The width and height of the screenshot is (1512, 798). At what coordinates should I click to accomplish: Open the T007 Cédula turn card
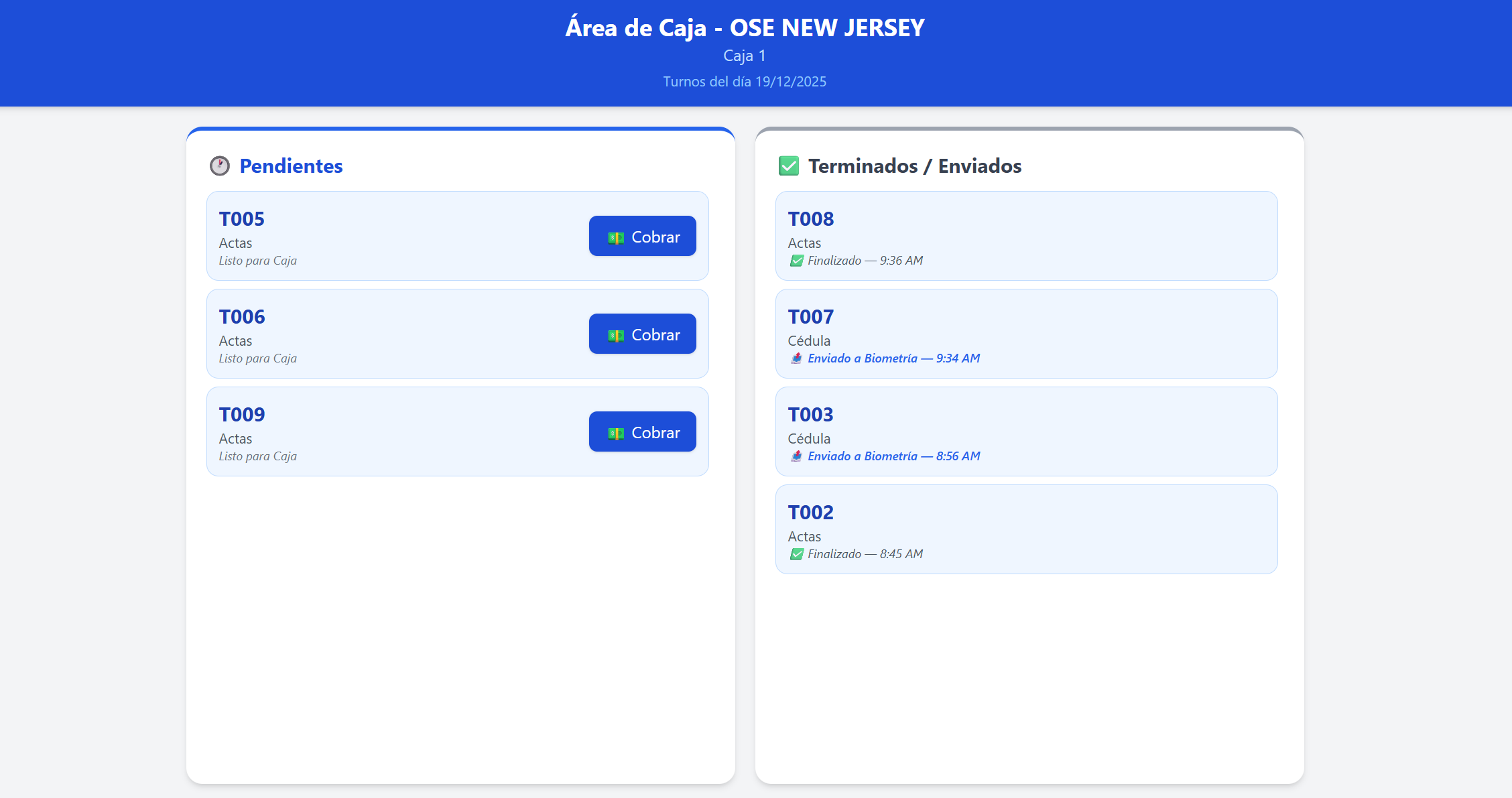[x=1026, y=334]
